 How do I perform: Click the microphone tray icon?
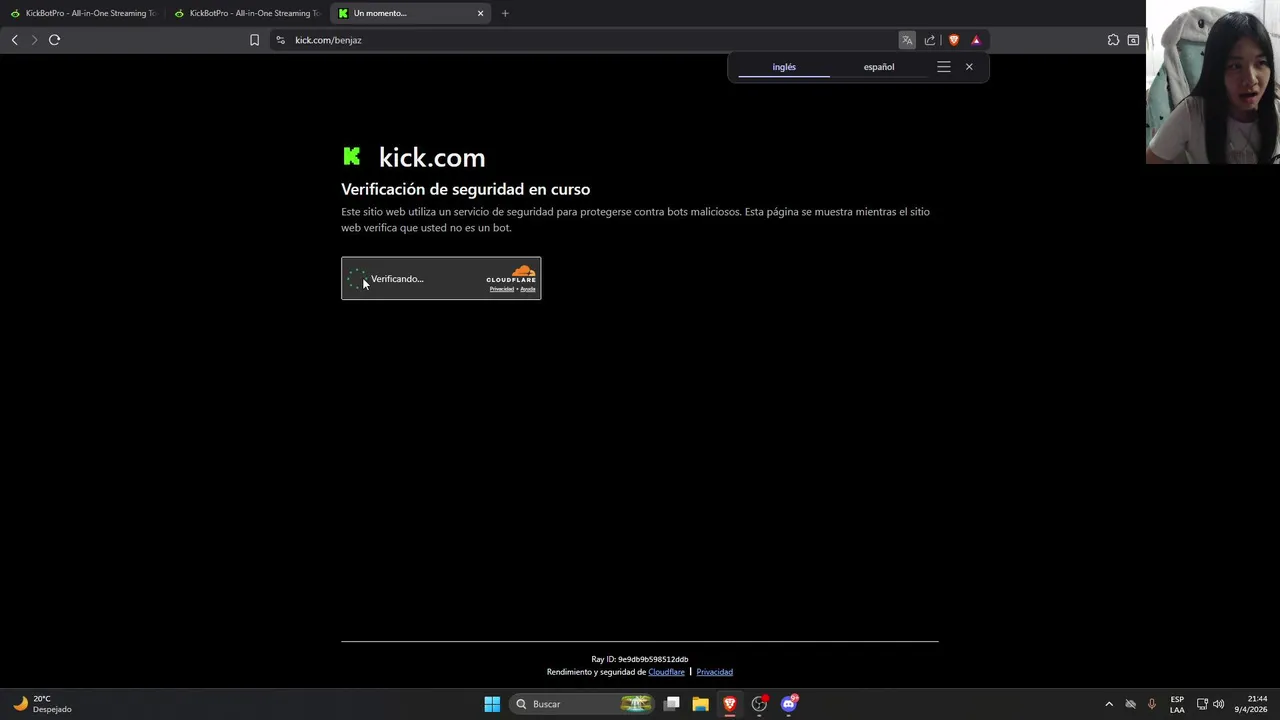[1152, 704]
